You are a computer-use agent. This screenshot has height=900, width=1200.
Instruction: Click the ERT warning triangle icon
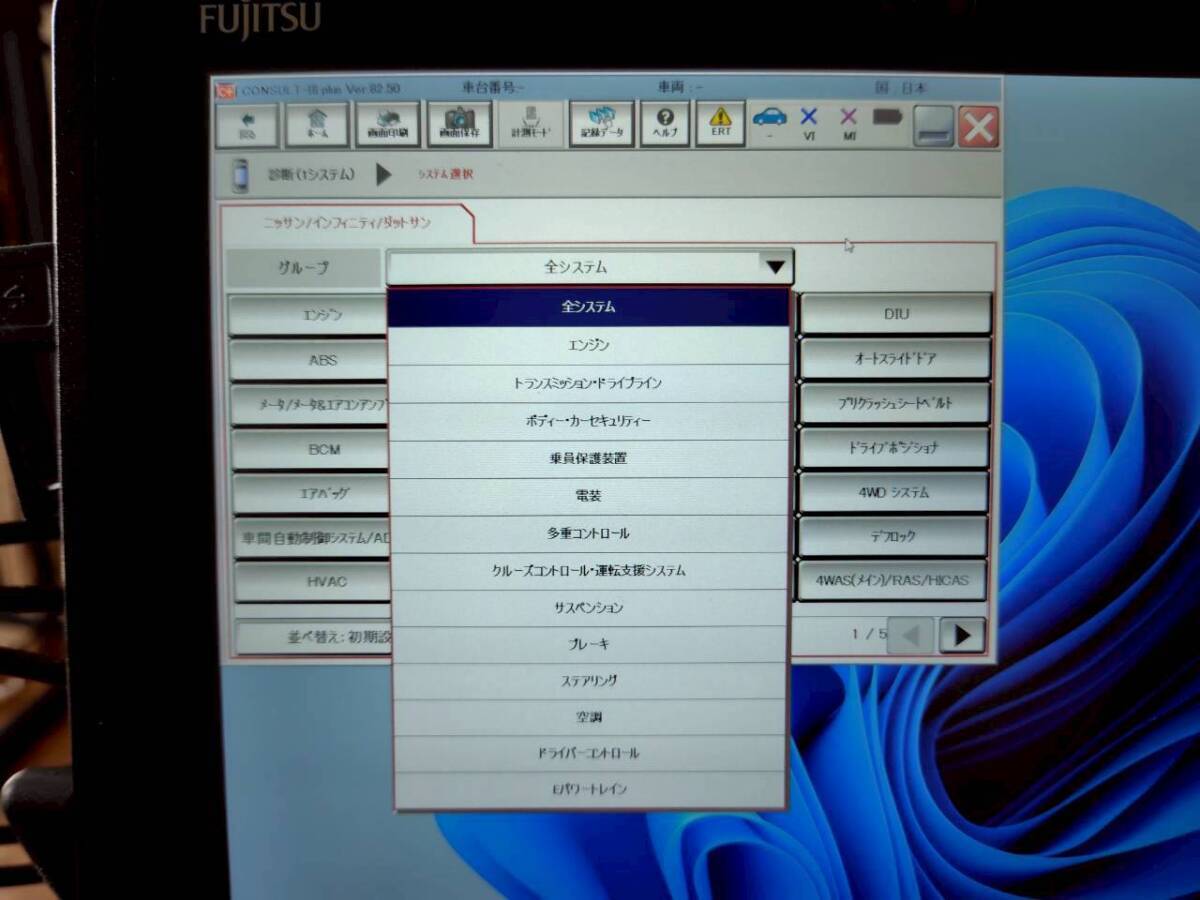tap(720, 122)
